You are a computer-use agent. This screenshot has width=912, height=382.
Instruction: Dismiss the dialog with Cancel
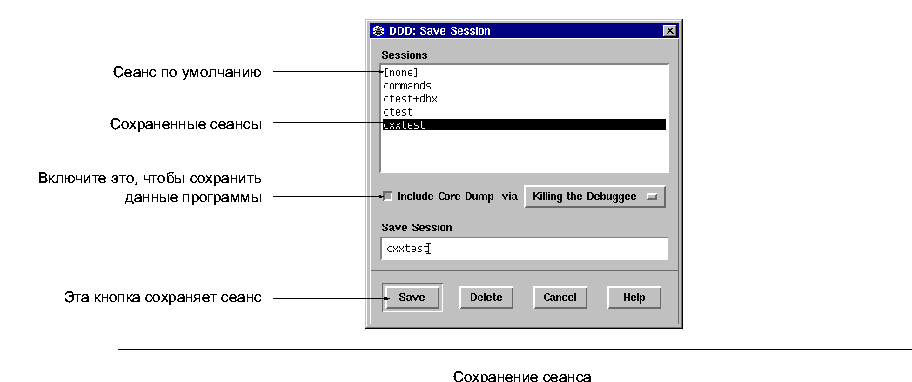[560, 298]
